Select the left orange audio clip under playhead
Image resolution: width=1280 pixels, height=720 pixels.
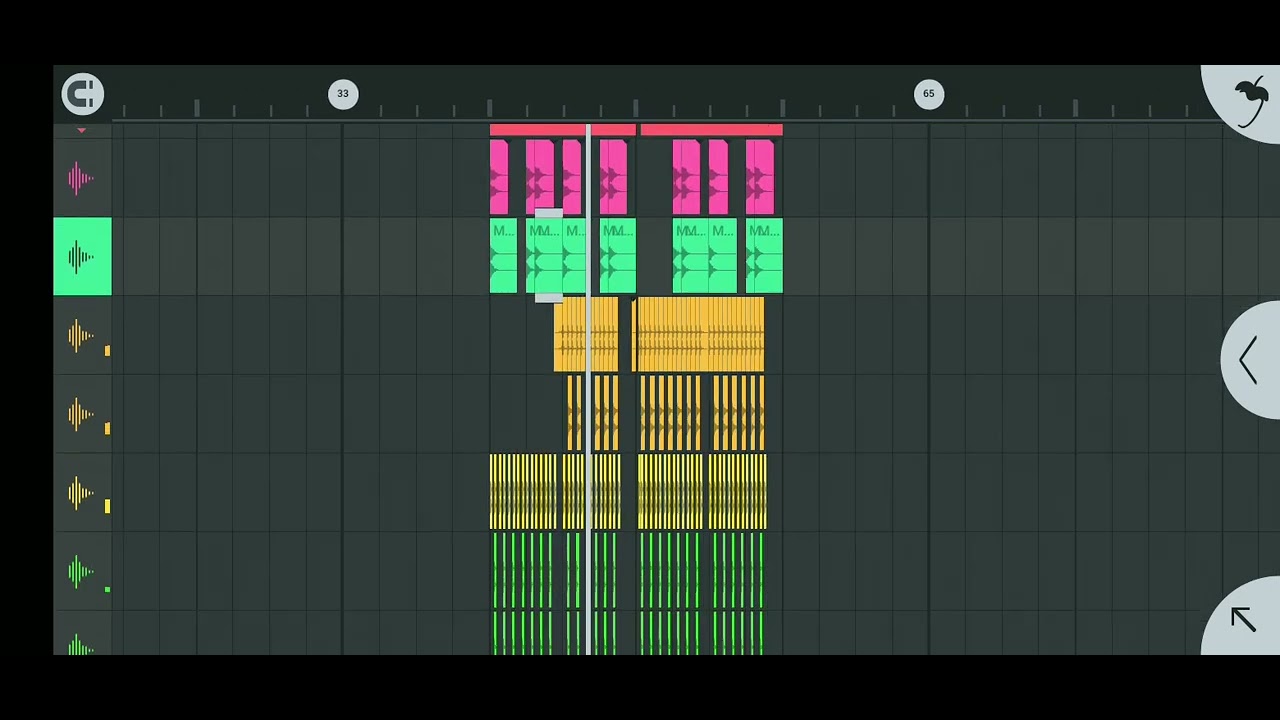pyautogui.click(x=586, y=334)
